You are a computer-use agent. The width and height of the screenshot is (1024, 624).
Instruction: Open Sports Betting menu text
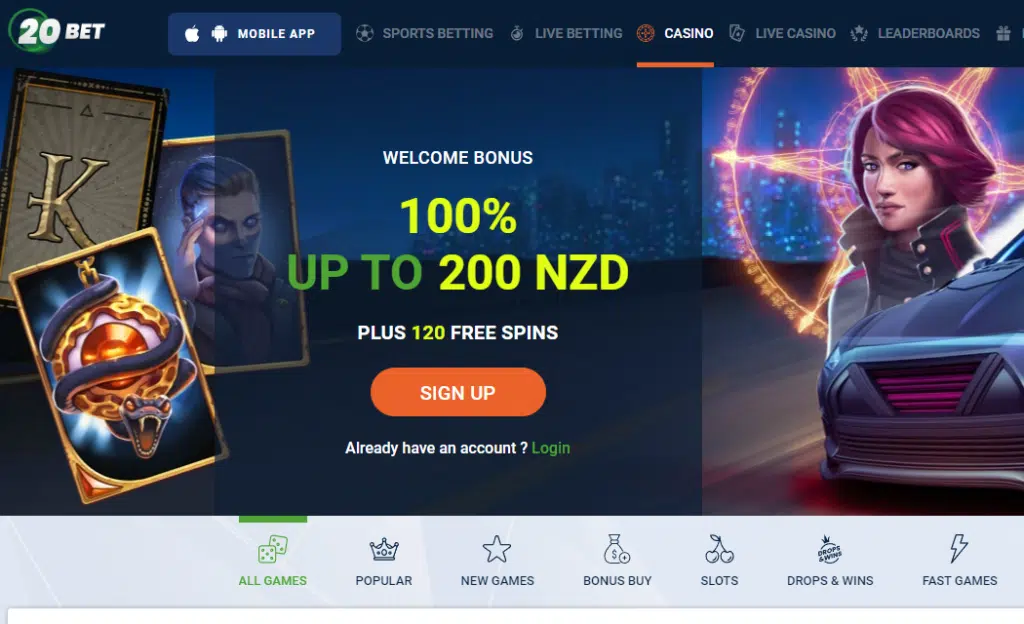coord(438,33)
